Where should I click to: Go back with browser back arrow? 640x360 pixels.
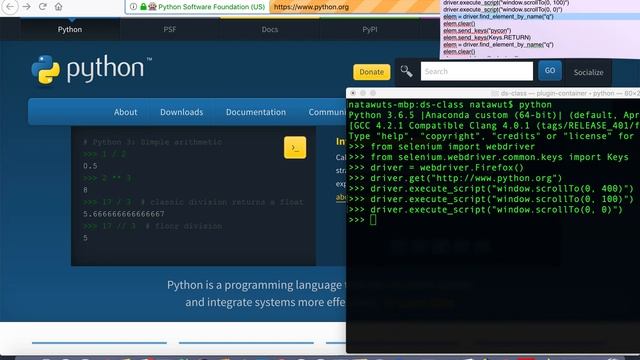tap(10, 7)
